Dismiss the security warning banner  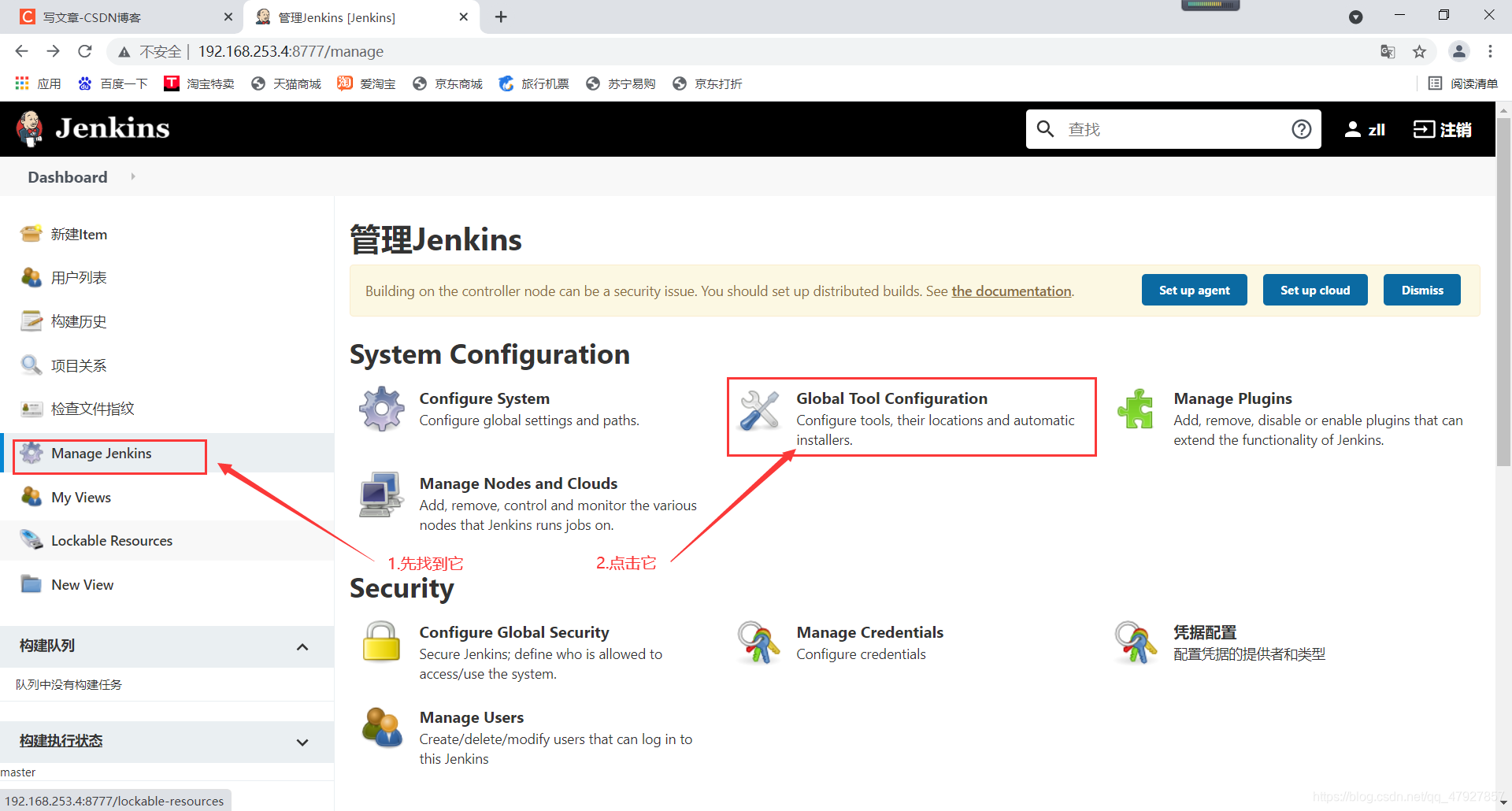click(x=1421, y=290)
